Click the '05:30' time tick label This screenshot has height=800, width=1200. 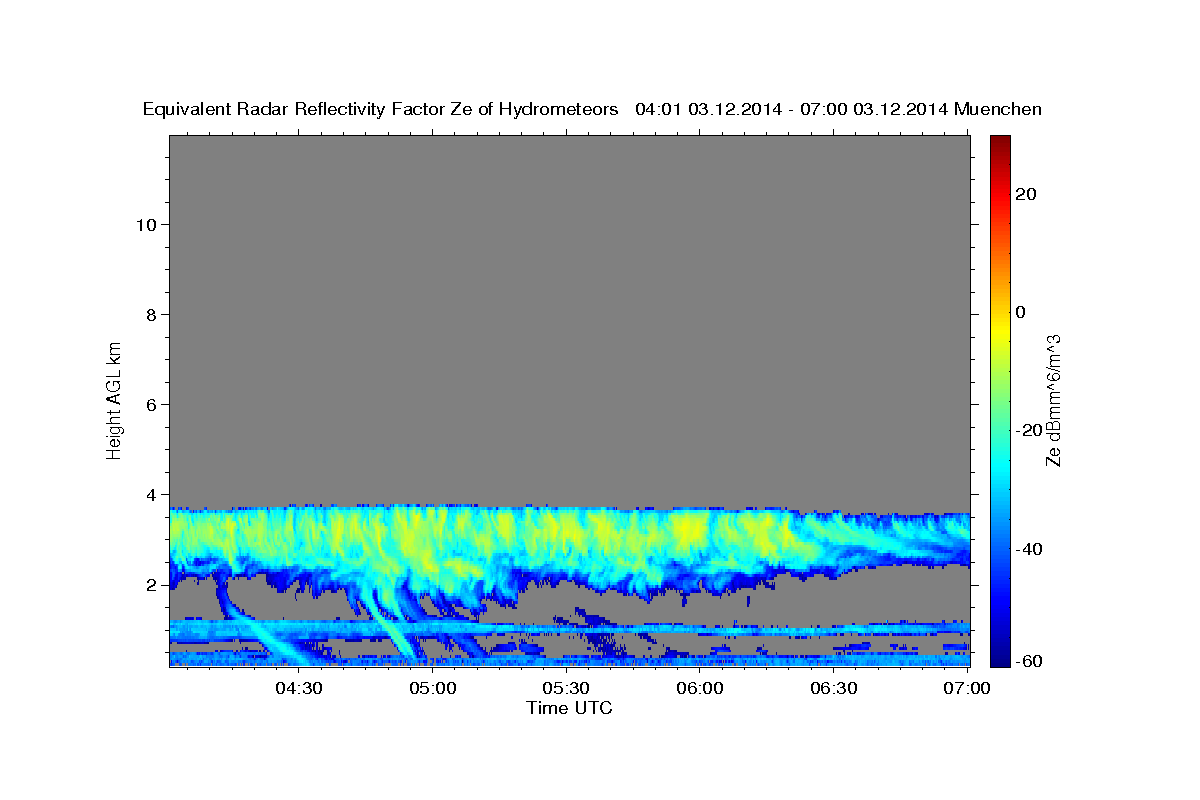(566, 688)
